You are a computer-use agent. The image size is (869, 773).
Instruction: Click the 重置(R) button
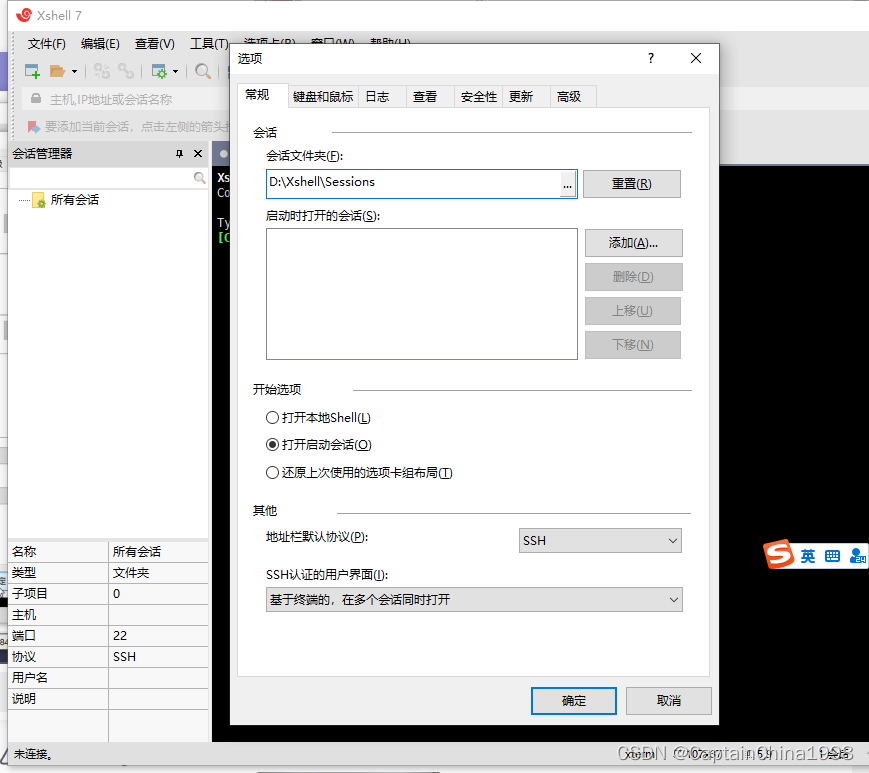coord(632,183)
